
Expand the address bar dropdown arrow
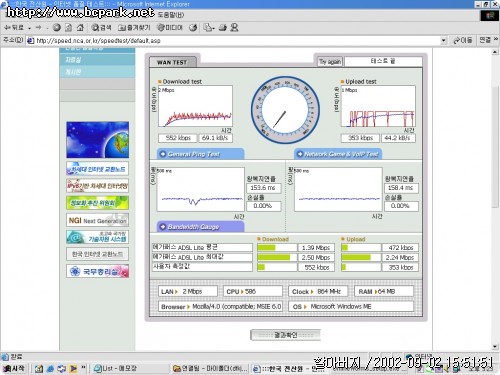pyautogui.click(x=443, y=41)
